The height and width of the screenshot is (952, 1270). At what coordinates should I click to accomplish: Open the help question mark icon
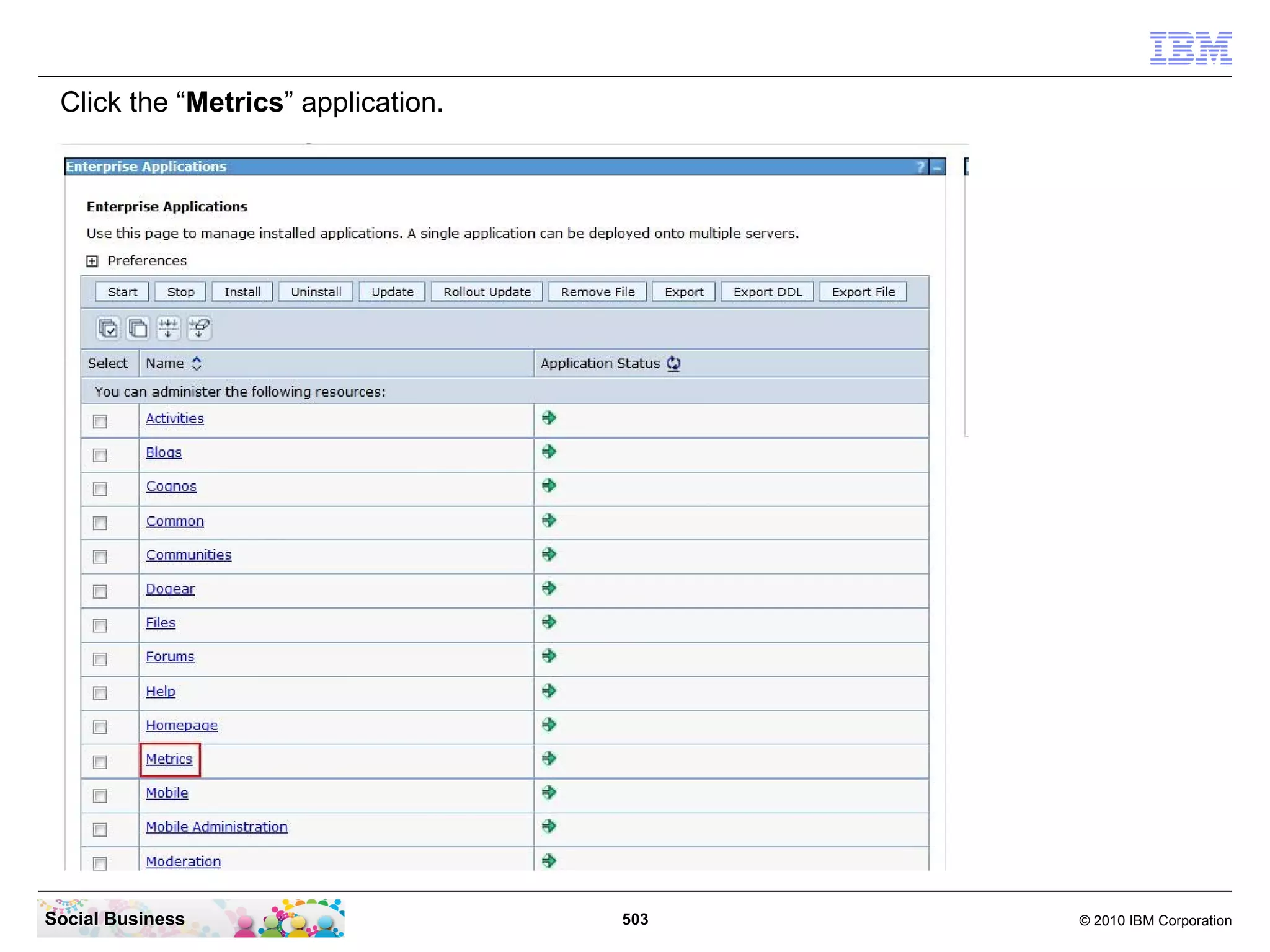pos(921,167)
